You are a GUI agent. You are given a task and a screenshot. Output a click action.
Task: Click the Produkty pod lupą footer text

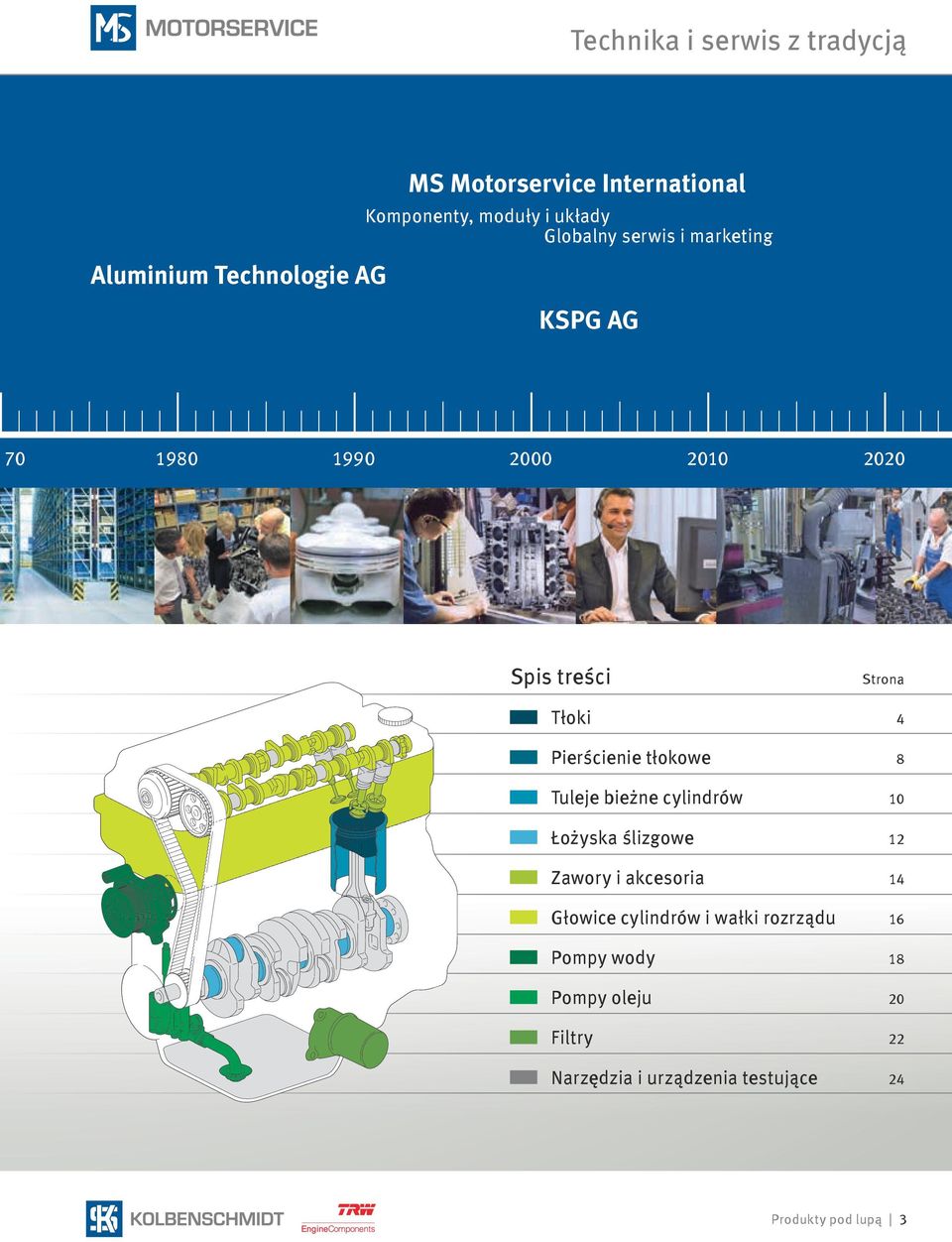coord(826,1220)
